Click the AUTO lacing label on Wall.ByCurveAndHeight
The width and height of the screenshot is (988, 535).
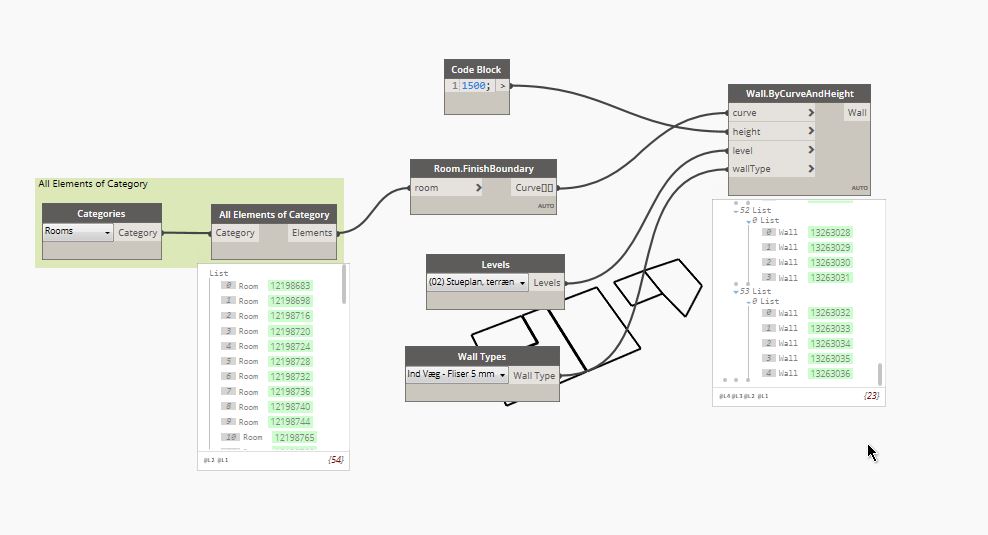click(x=859, y=188)
